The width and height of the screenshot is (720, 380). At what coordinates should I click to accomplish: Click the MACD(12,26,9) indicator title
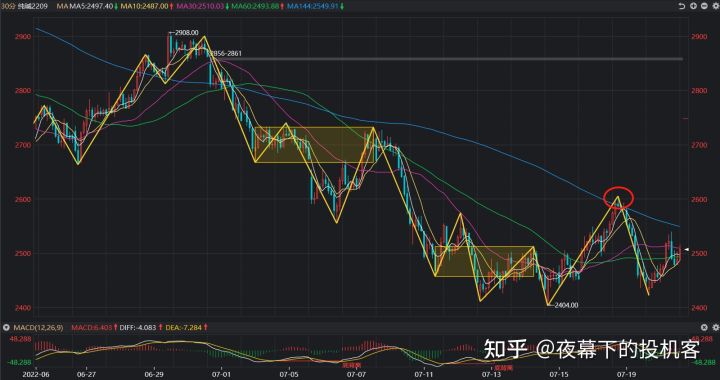coord(38,328)
